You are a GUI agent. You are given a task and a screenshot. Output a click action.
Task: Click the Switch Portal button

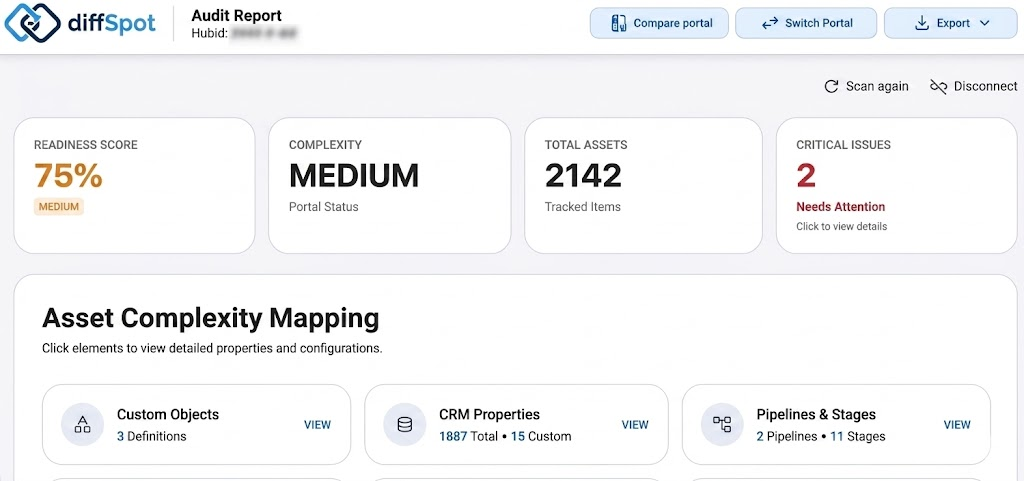[806, 23]
